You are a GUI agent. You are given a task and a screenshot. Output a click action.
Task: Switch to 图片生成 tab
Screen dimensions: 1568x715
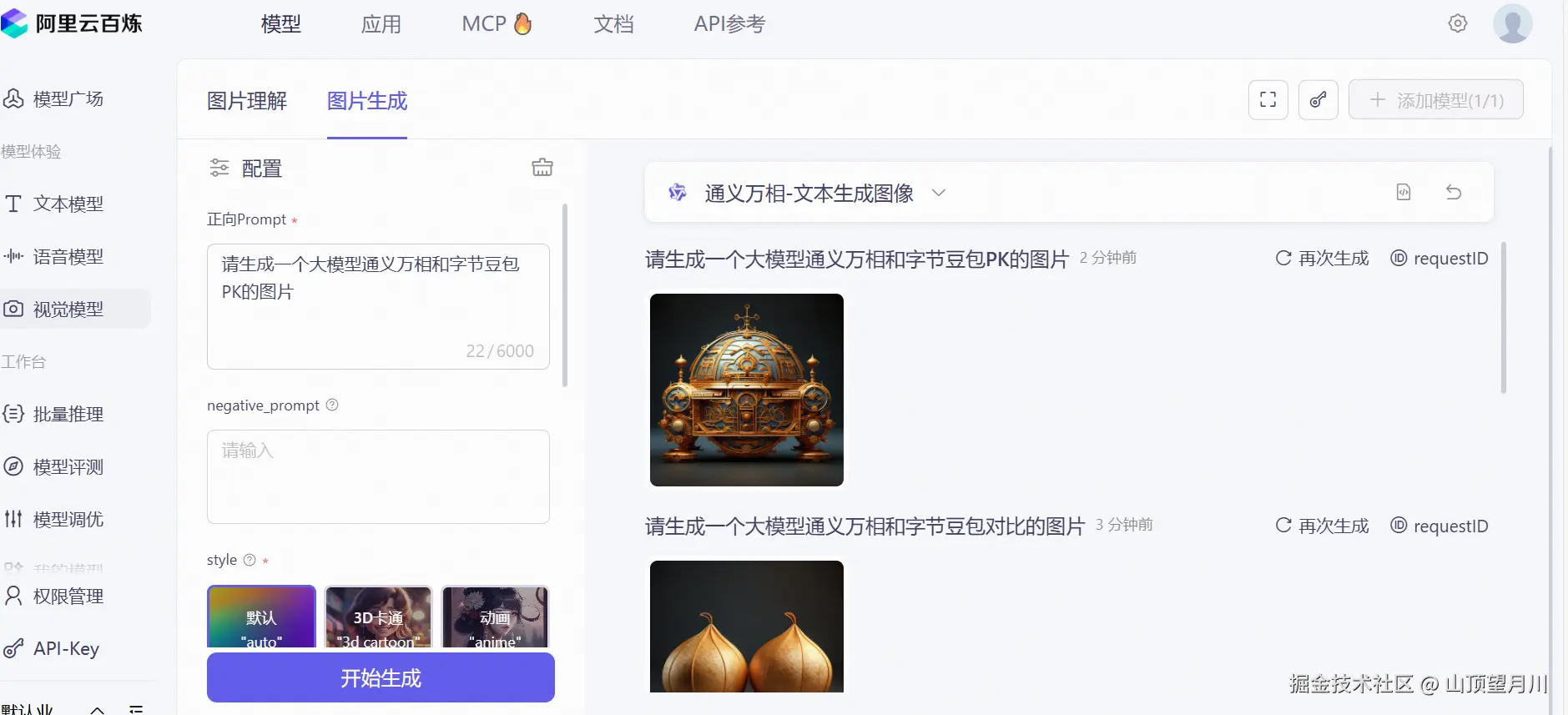pos(367,101)
